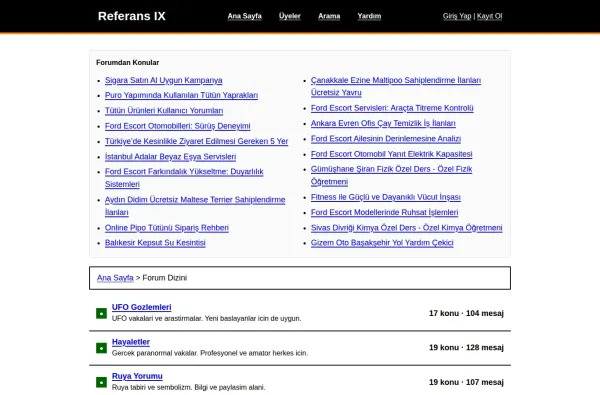Click the Ruya tabiri ve sembolizm description
Screen dimensions: 600x395
188,387
